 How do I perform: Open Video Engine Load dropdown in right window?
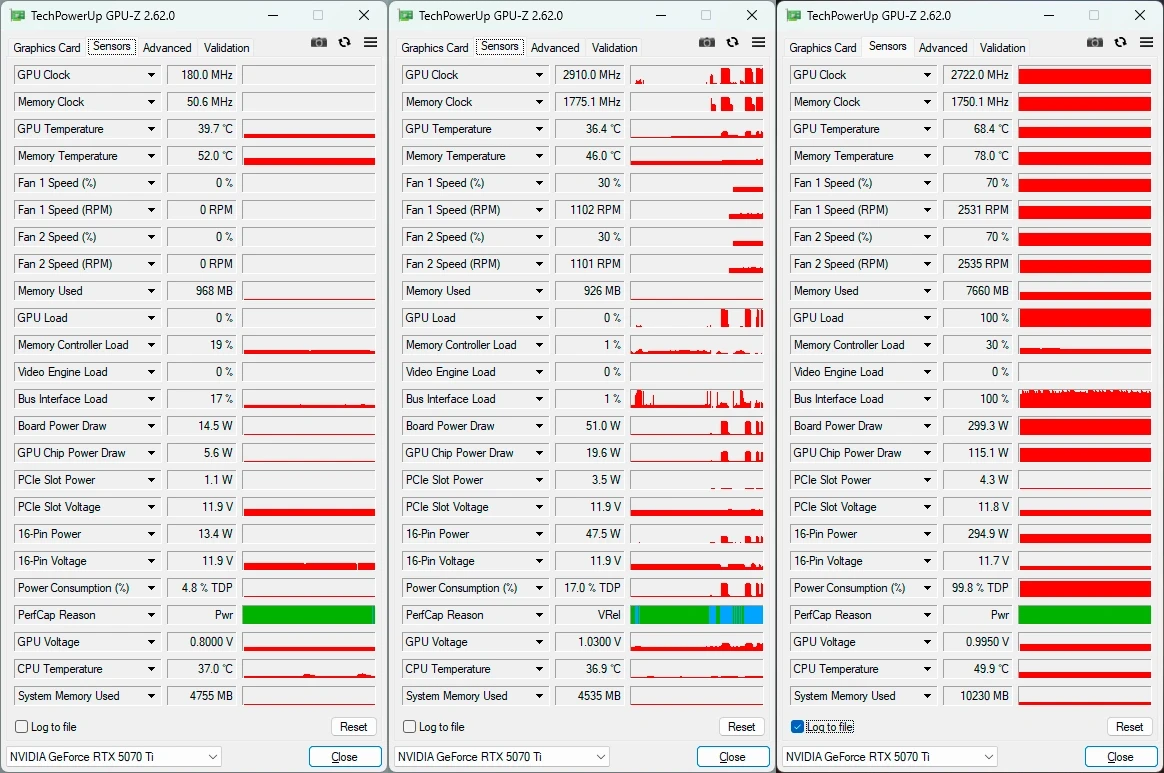[x=928, y=372]
